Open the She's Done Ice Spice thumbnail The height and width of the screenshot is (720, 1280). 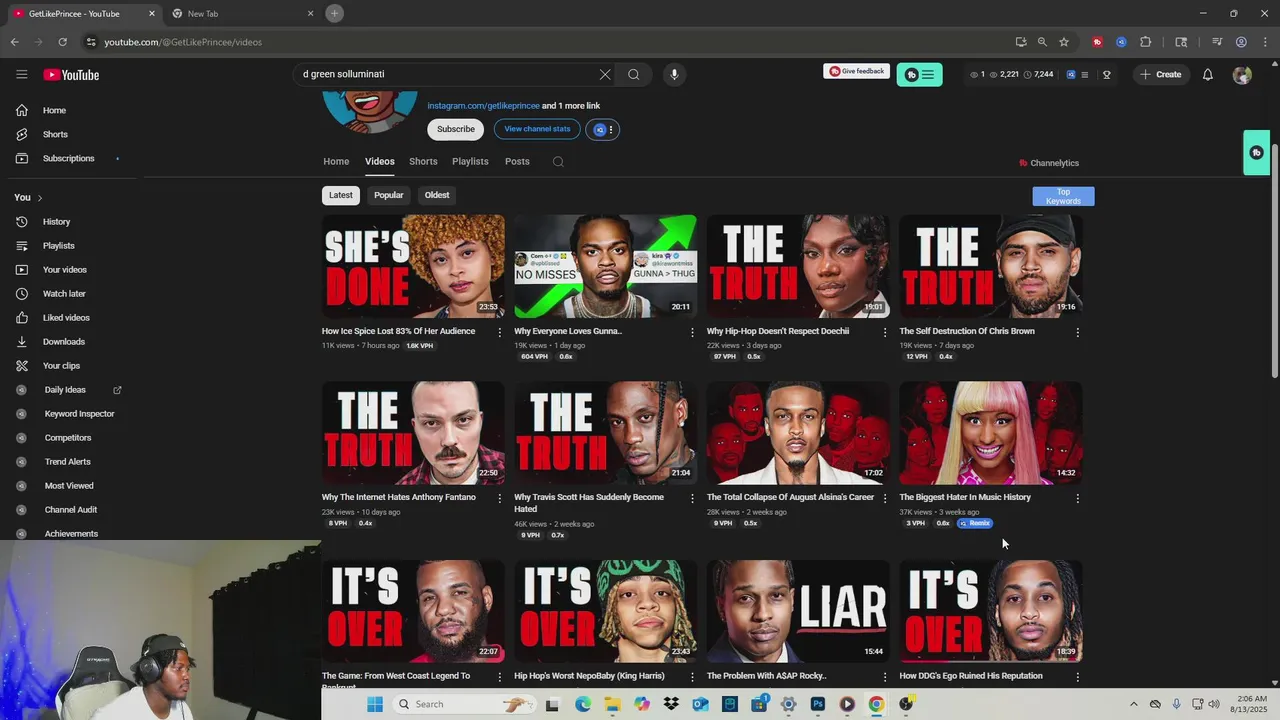click(x=413, y=266)
